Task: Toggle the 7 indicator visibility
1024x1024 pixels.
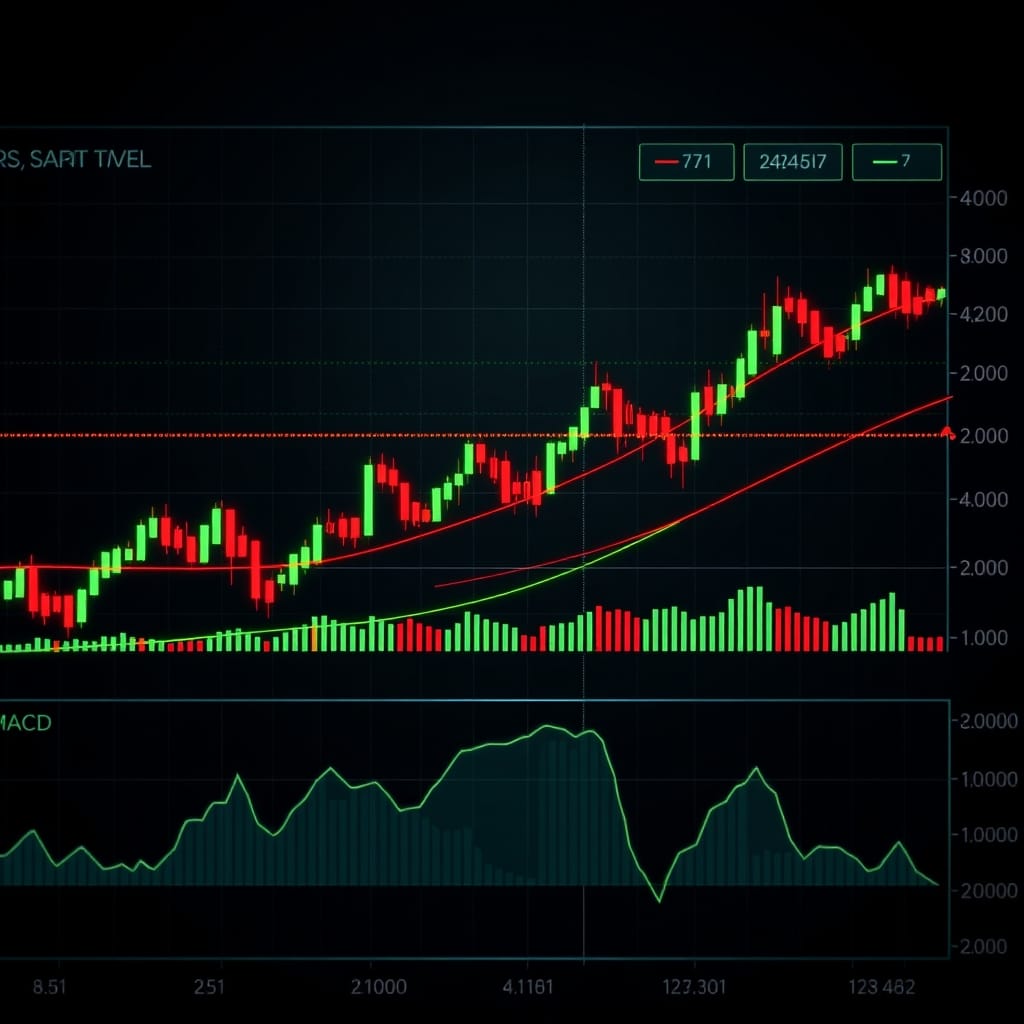Action: coord(897,160)
